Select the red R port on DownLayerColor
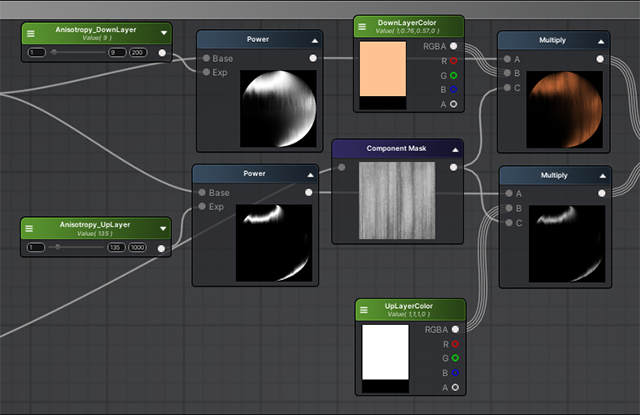 454,60
